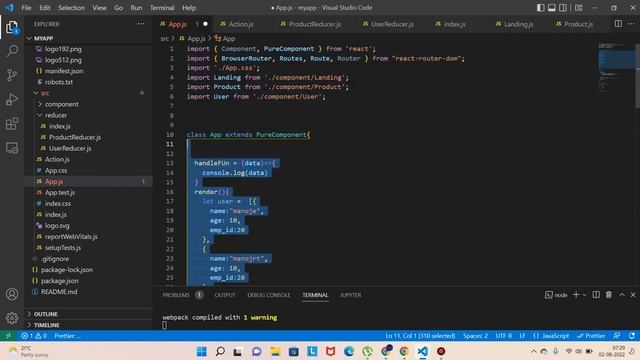Show the Debug Console panel tab
640x360 pixels.
click(269, 295)
